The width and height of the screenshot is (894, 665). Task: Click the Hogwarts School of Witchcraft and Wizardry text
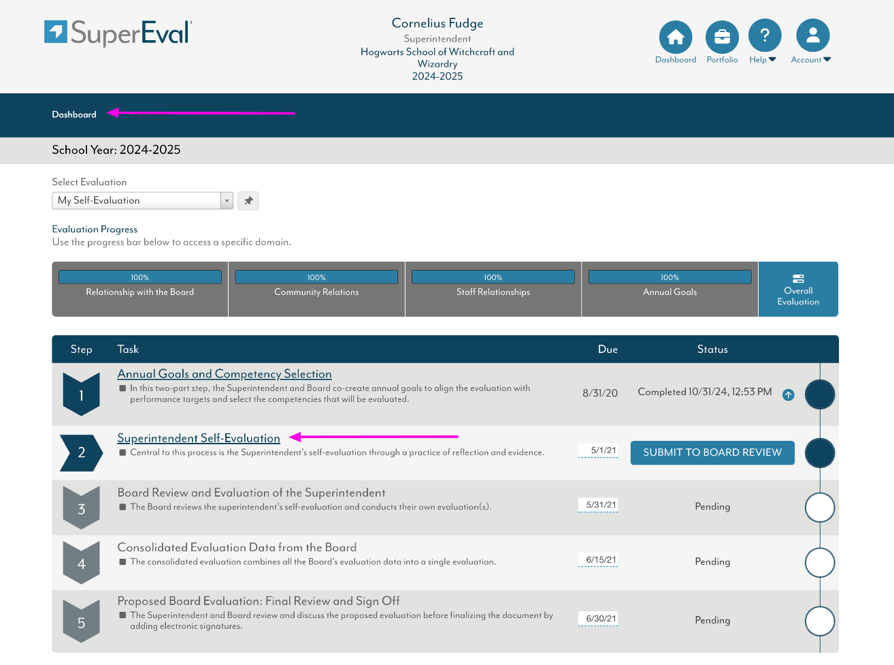[x=437, y=58]
